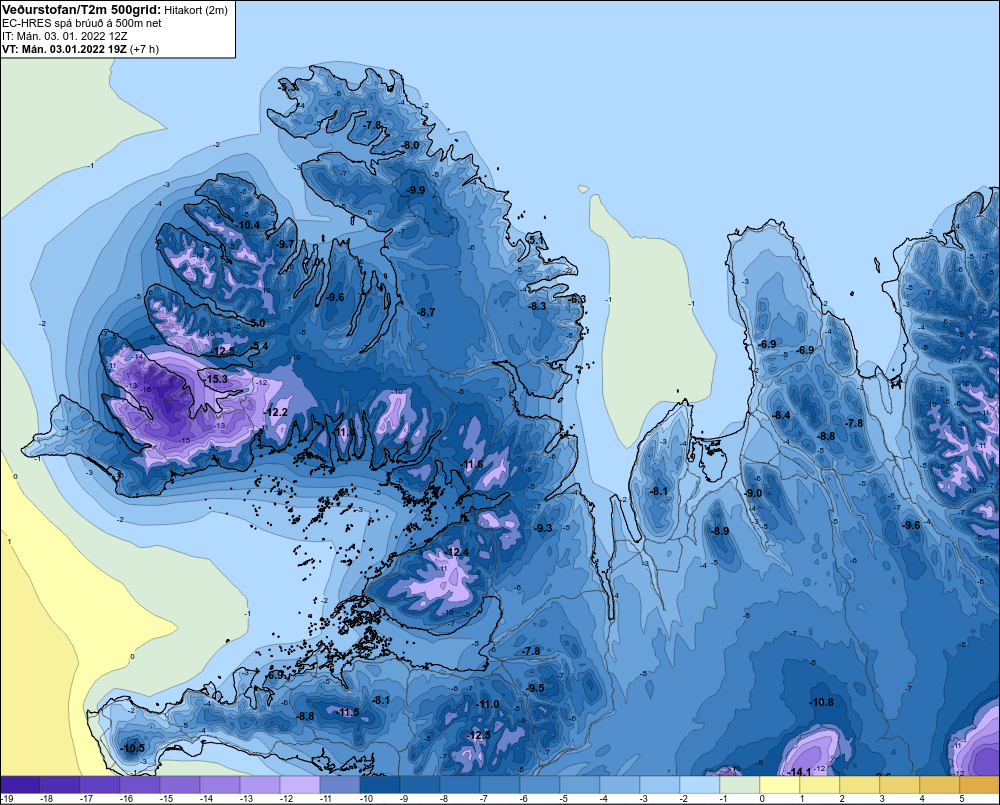Click the -9.3 temperature value
The width and height of the screenshot is (1000, 805).
click(543, 528)
